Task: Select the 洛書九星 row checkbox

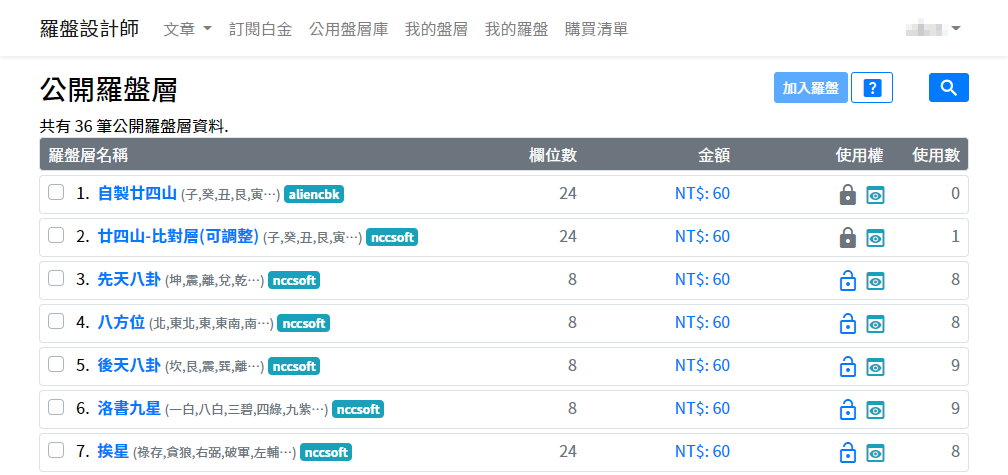Action: (57, 408)
